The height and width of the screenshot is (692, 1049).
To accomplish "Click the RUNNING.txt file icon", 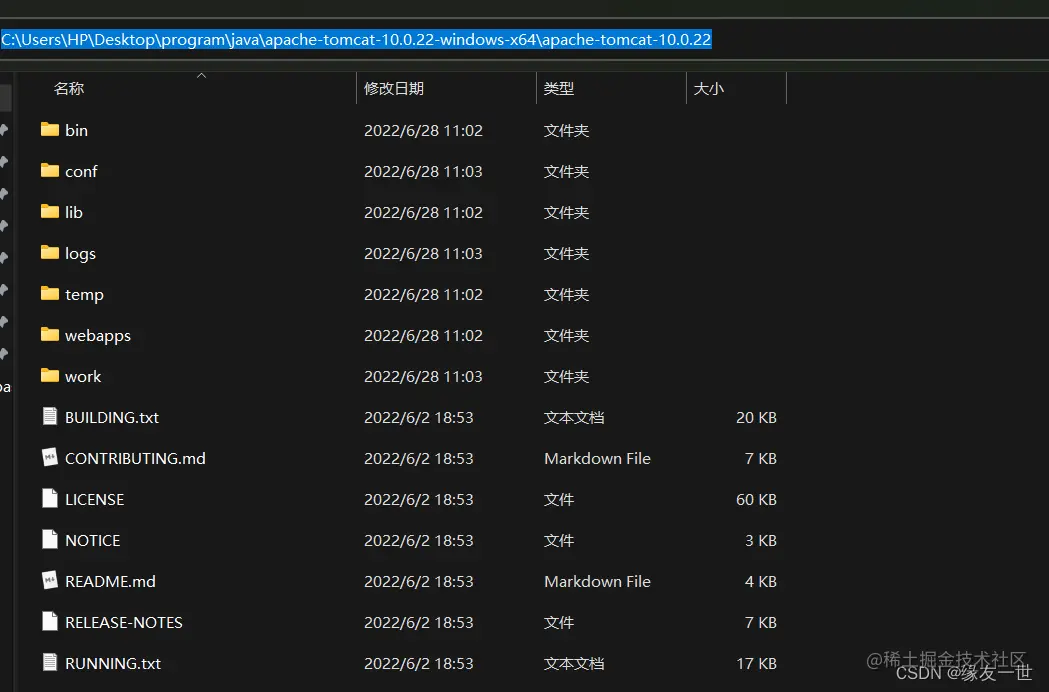I will coord(50,662).
